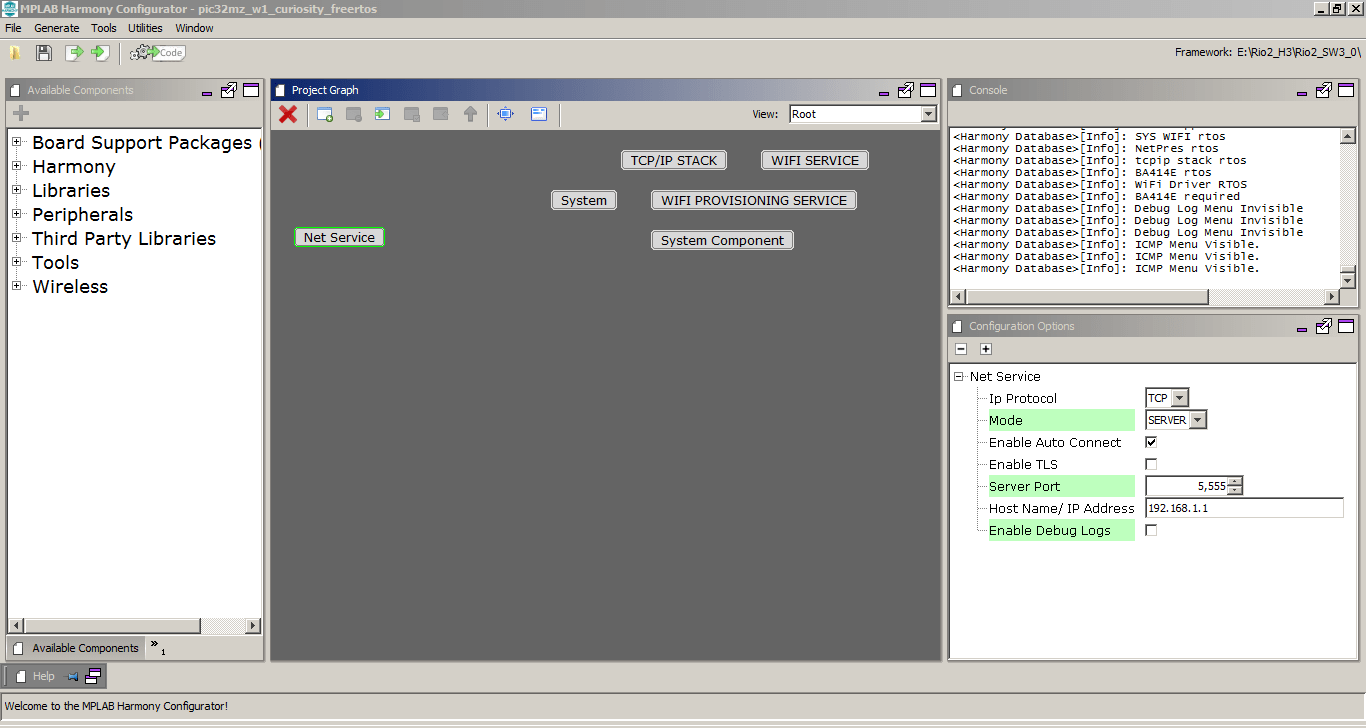1366x728 pixels.
Task: Select the Net Service graph node
Action: pyautogui.click(x=339, y=237)
